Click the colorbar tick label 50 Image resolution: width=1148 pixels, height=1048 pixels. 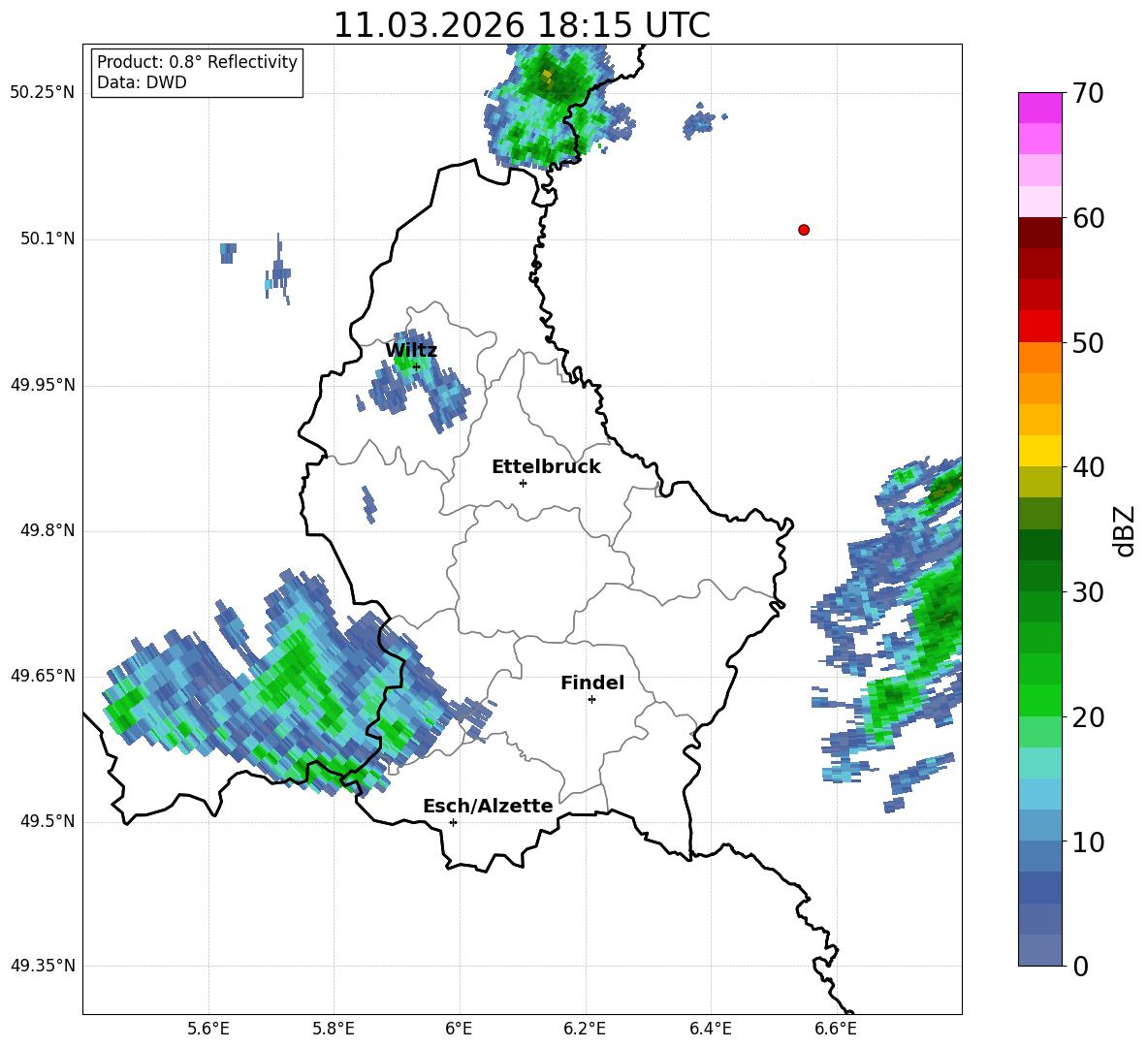pos(1089,343)
